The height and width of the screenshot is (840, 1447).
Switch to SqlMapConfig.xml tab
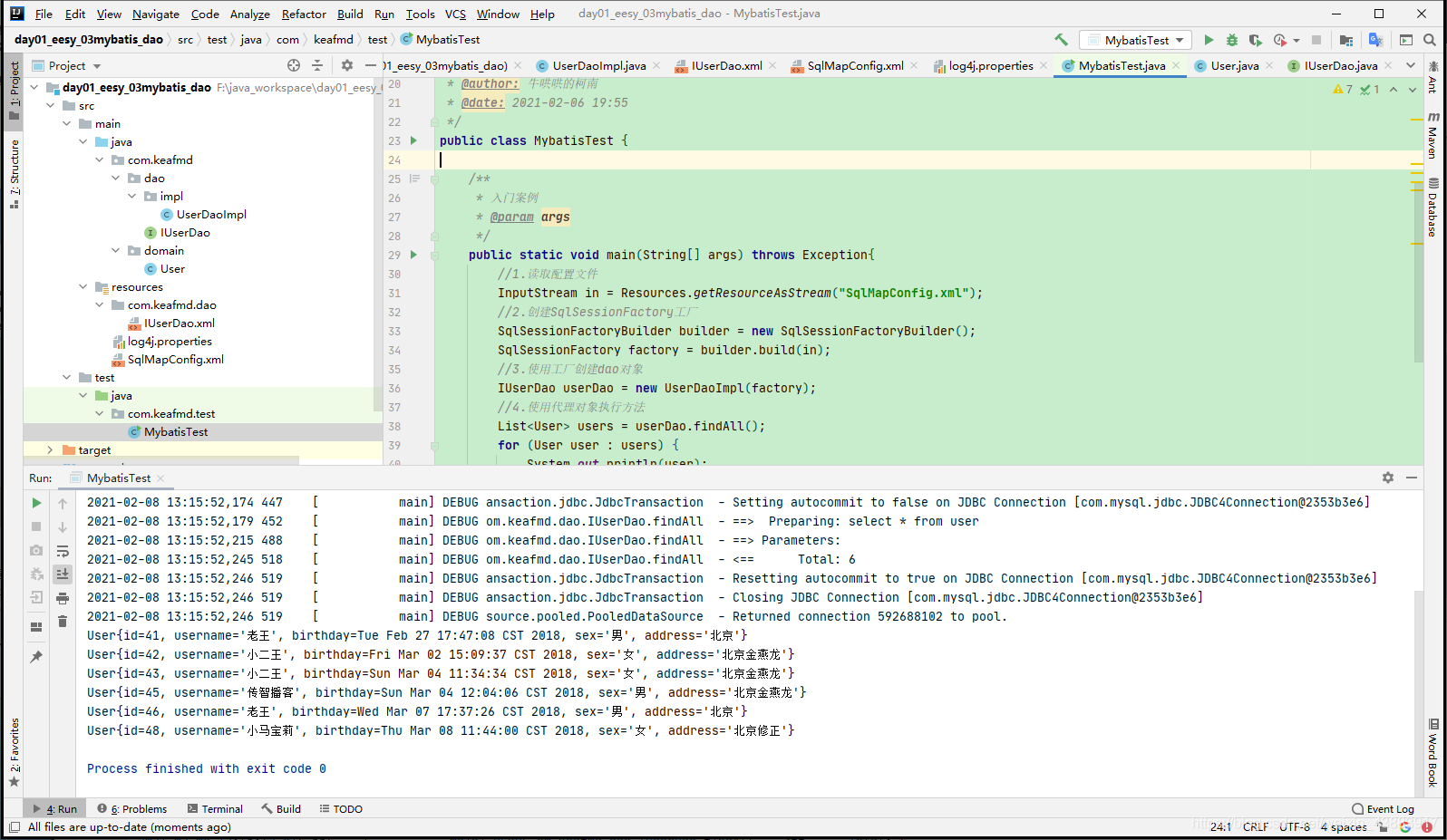pos(855,65)
